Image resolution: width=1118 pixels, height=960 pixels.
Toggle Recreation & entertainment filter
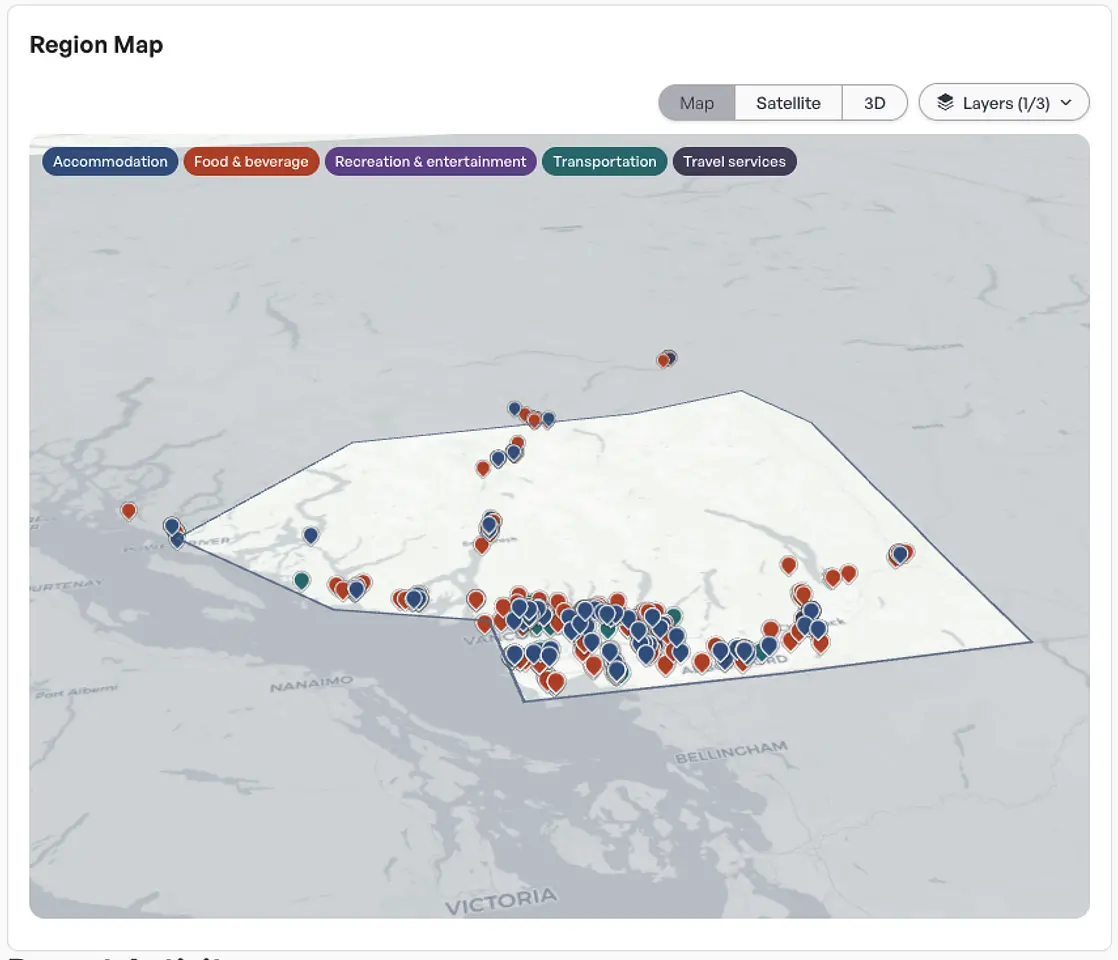pyautogui.click(x=431, y=161)
